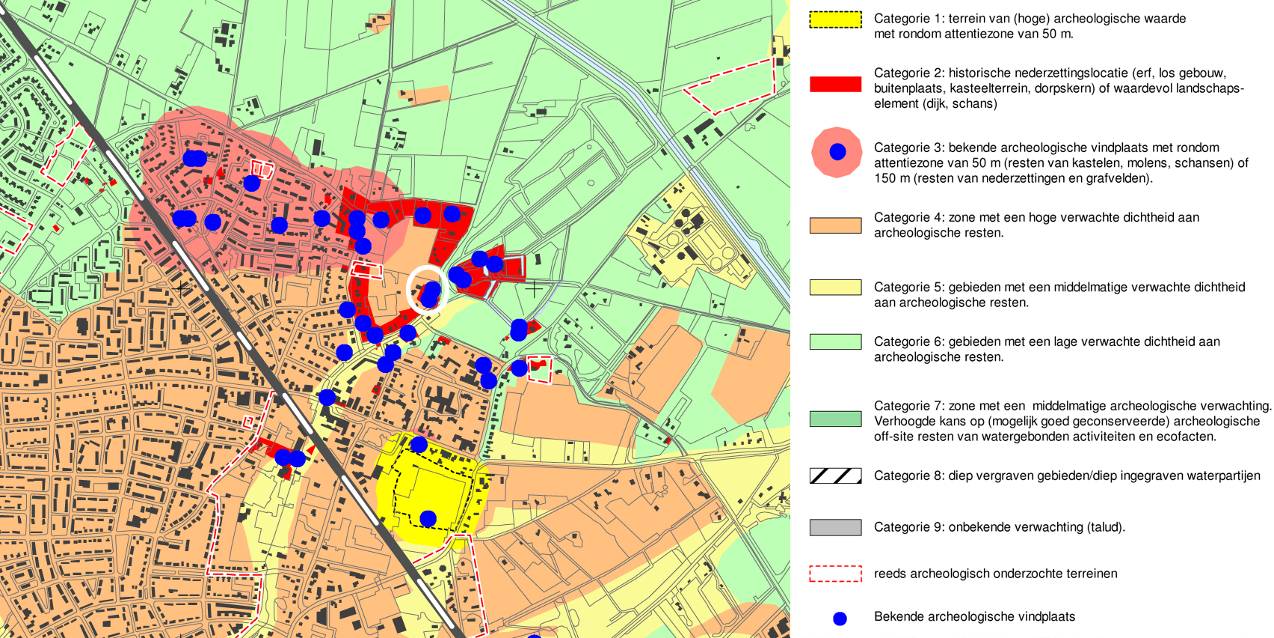Image resolution: width=1274 pixels, height=638 pixels.
Task: Click the blue dot legend symbol for Bekende archeologische vindplaats
Action: [x=839, y=619]
